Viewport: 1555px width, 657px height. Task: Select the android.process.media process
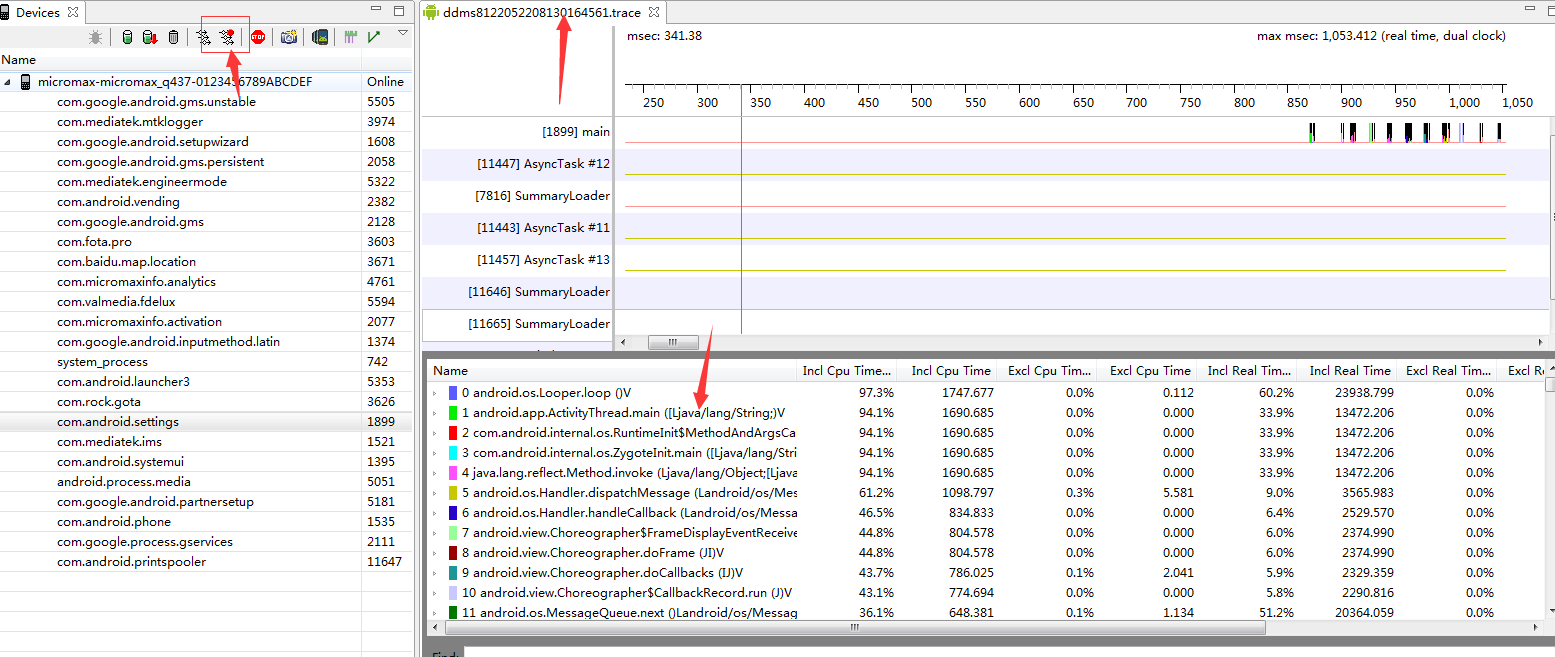tap(206, 482)
